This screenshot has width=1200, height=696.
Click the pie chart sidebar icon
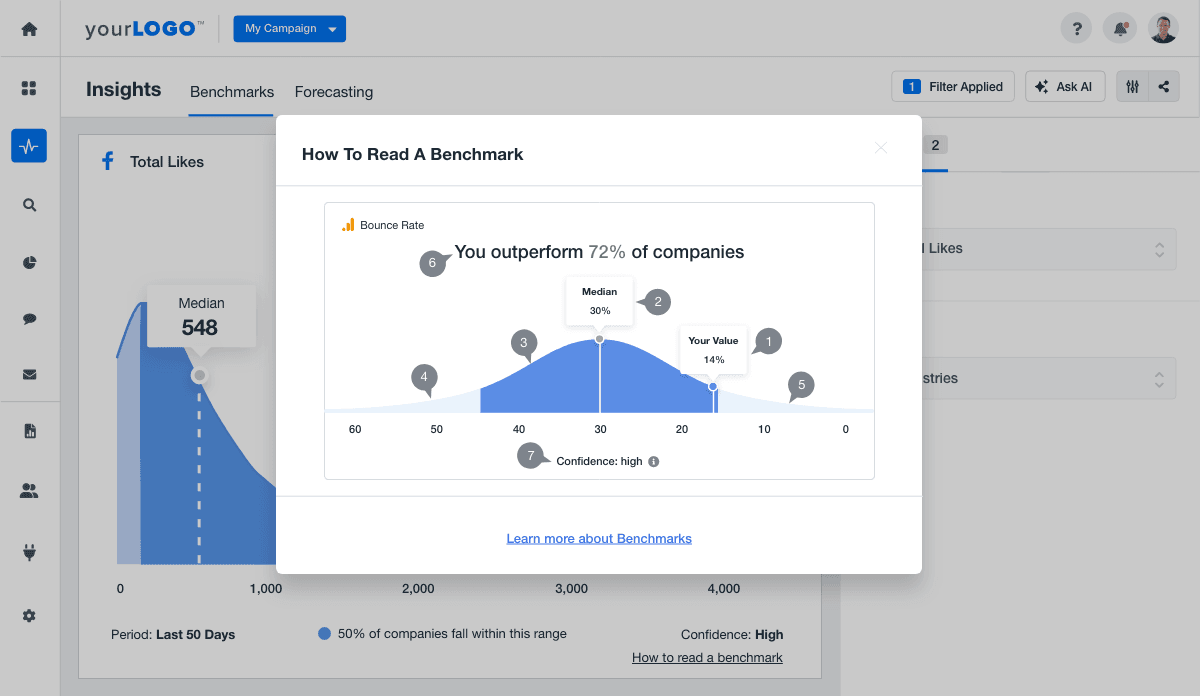click(29, 263)
